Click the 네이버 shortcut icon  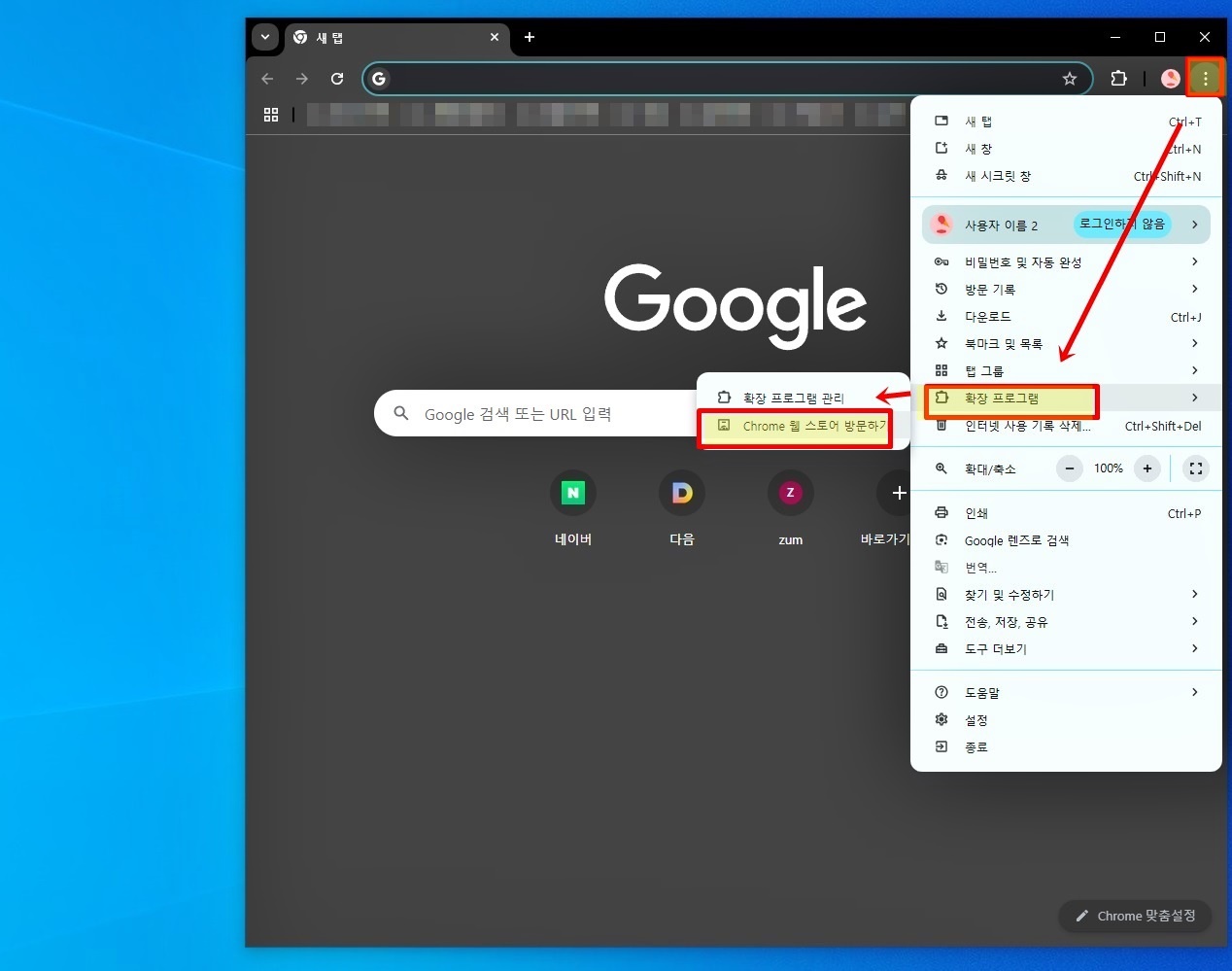tap(573, 493)
